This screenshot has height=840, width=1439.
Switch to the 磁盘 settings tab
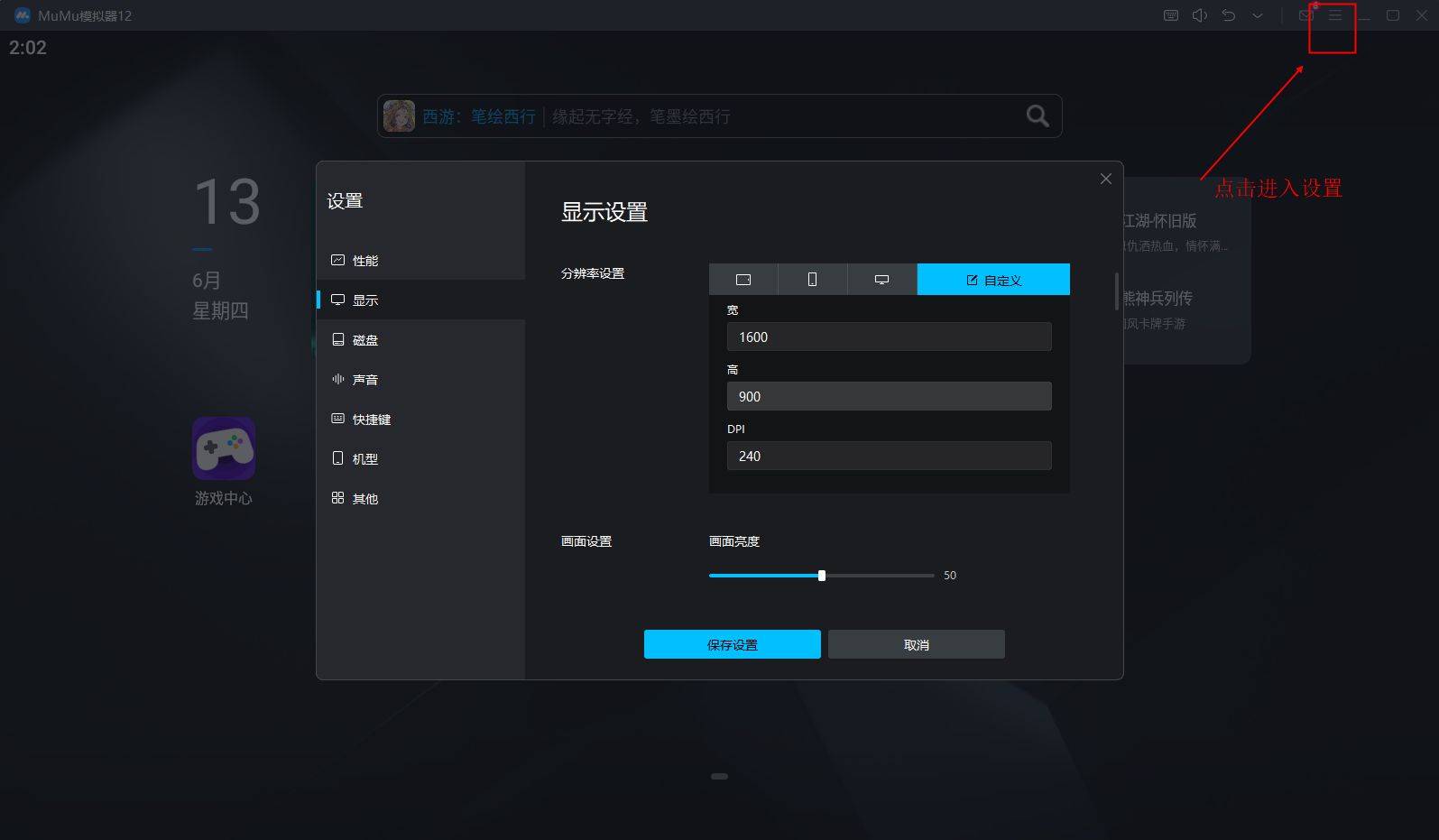[x=365, y=340]
